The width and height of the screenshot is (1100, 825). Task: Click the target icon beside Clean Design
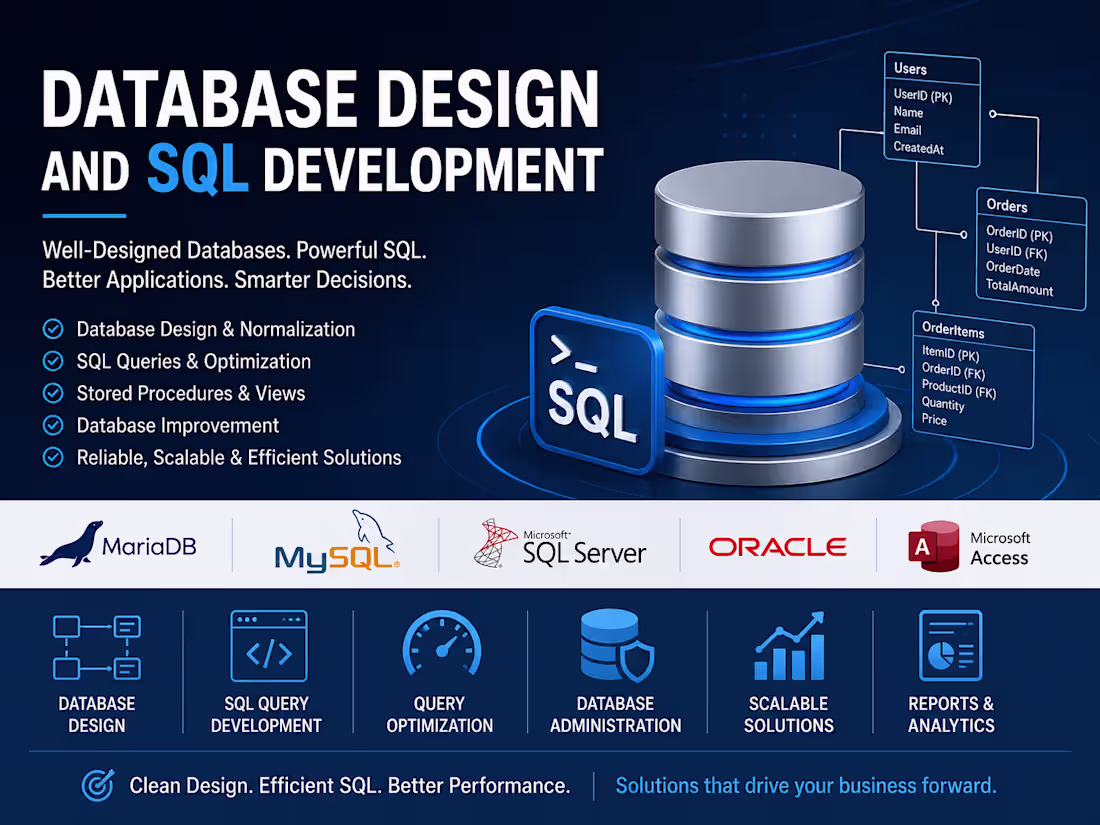point(98,785)
